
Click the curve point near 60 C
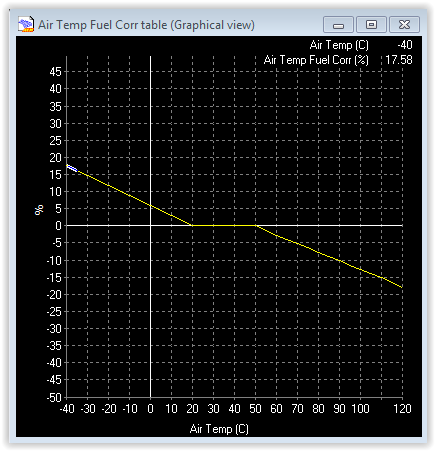[276, 236]
